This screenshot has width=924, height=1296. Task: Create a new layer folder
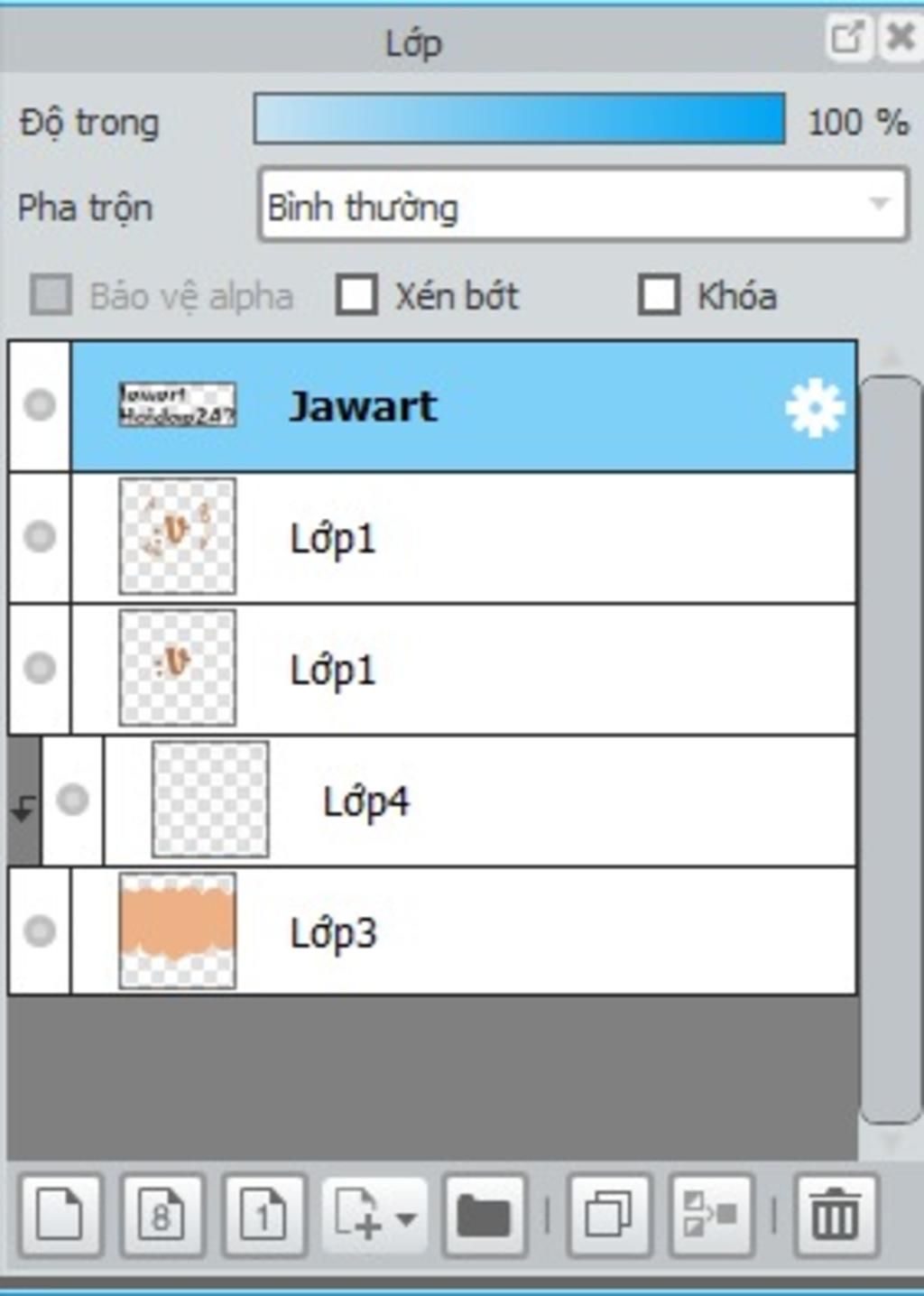coord(485,1215)
